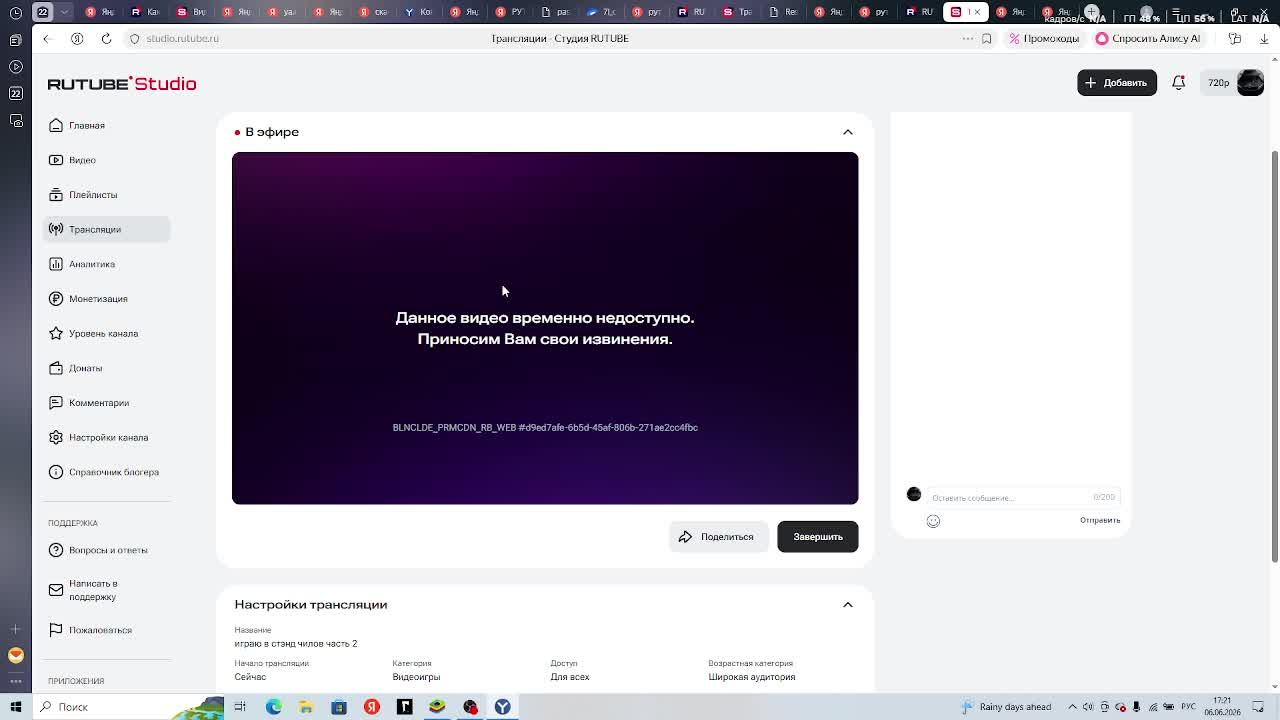The height and width of the screenshot is (720, 1280).
Task: Click the Настройки канала gear icon
Action: [x=56, y=437]
